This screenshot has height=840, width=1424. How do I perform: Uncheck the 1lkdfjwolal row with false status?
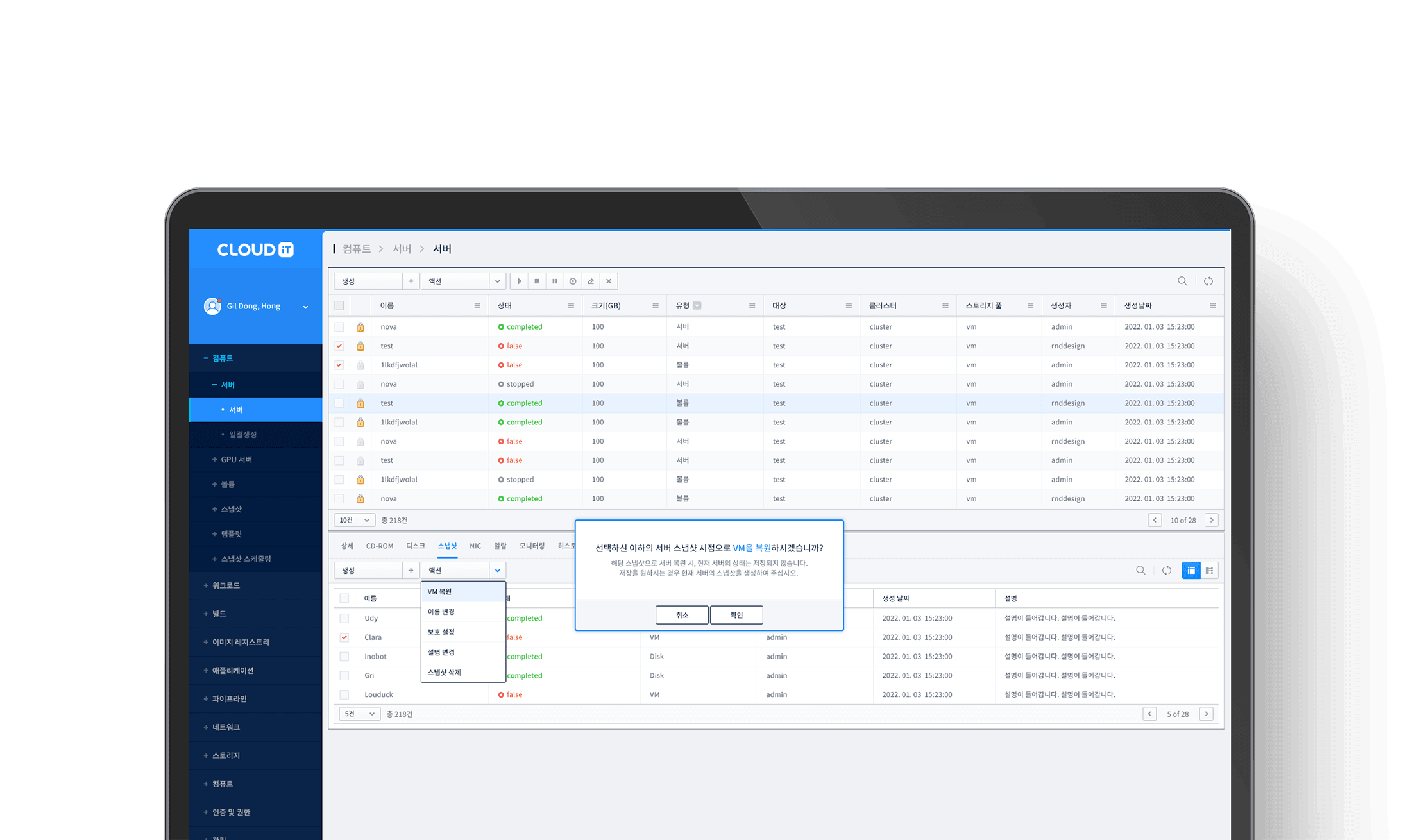(339, 365)
